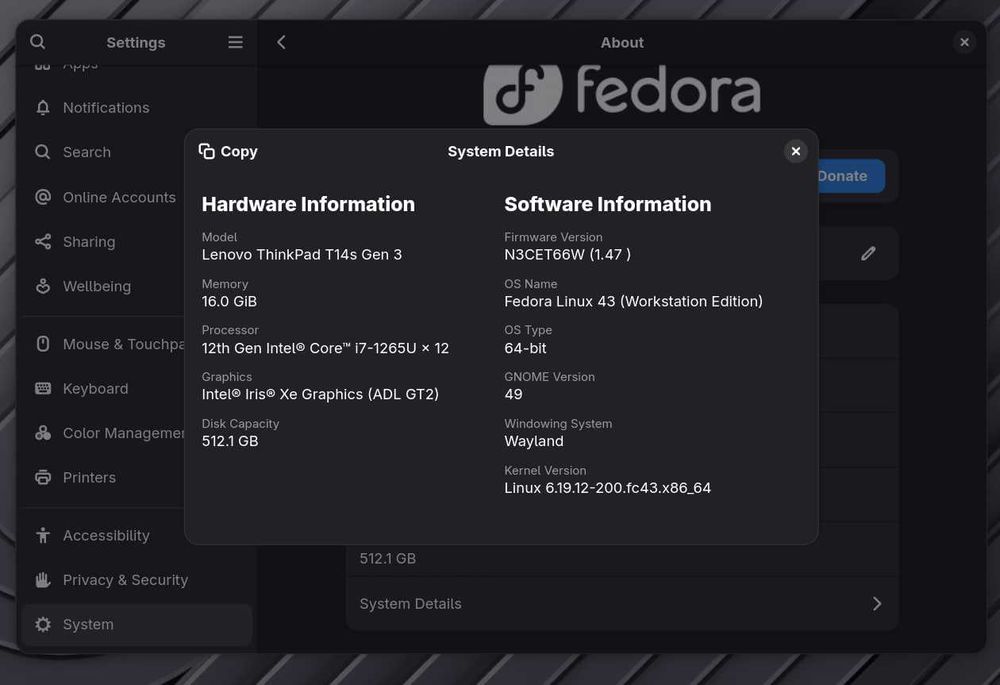Click the Printers icon in sidebar
1000x685 pixels.
[43, 478]
